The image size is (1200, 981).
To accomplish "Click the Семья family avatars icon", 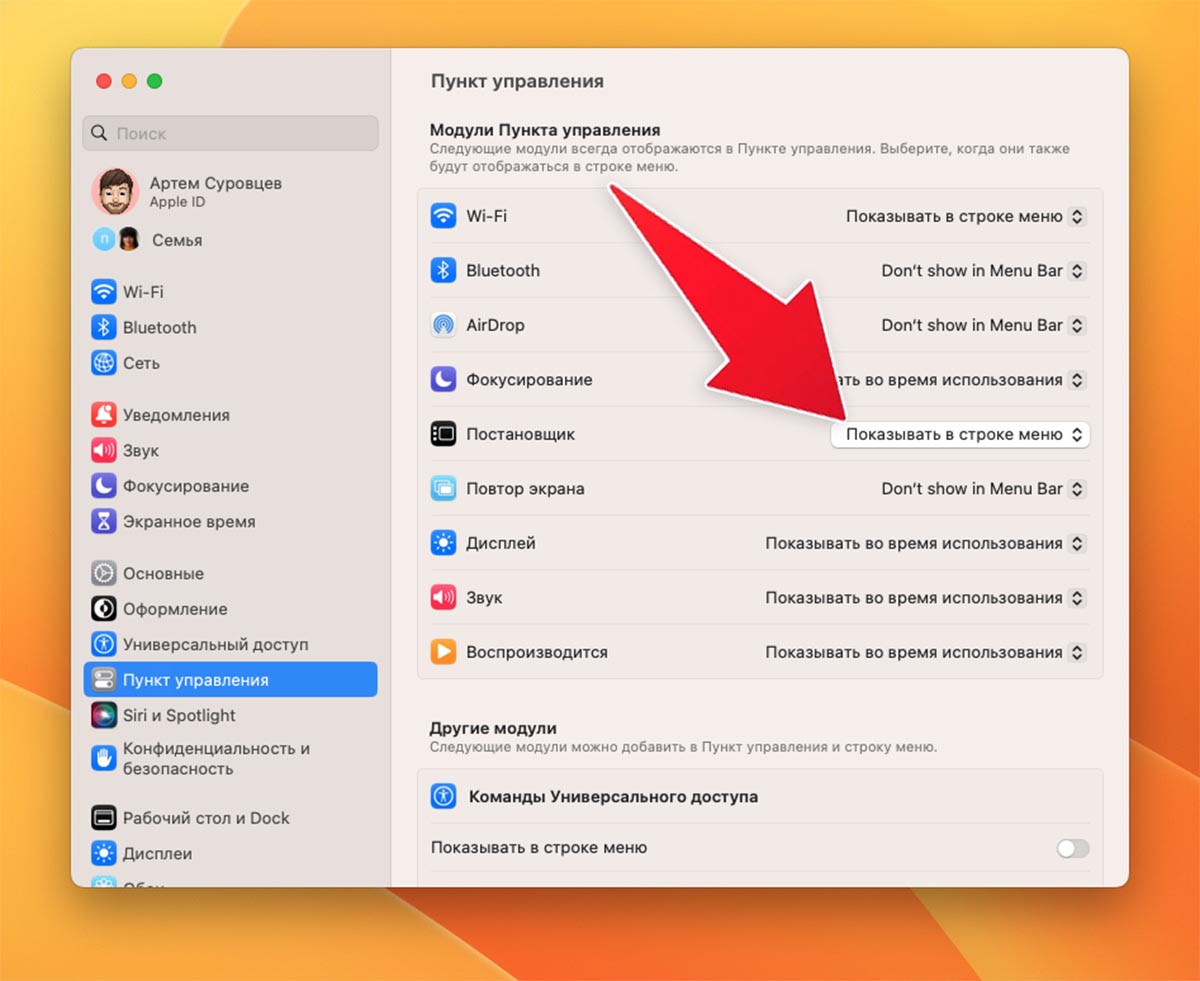I will (x=116, y=240).
